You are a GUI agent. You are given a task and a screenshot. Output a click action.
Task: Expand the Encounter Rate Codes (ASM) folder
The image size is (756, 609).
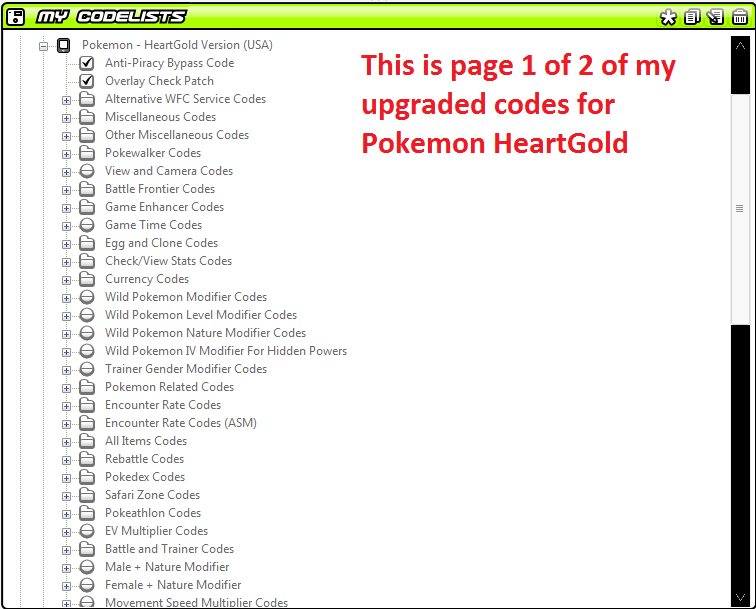click(67, 424)
